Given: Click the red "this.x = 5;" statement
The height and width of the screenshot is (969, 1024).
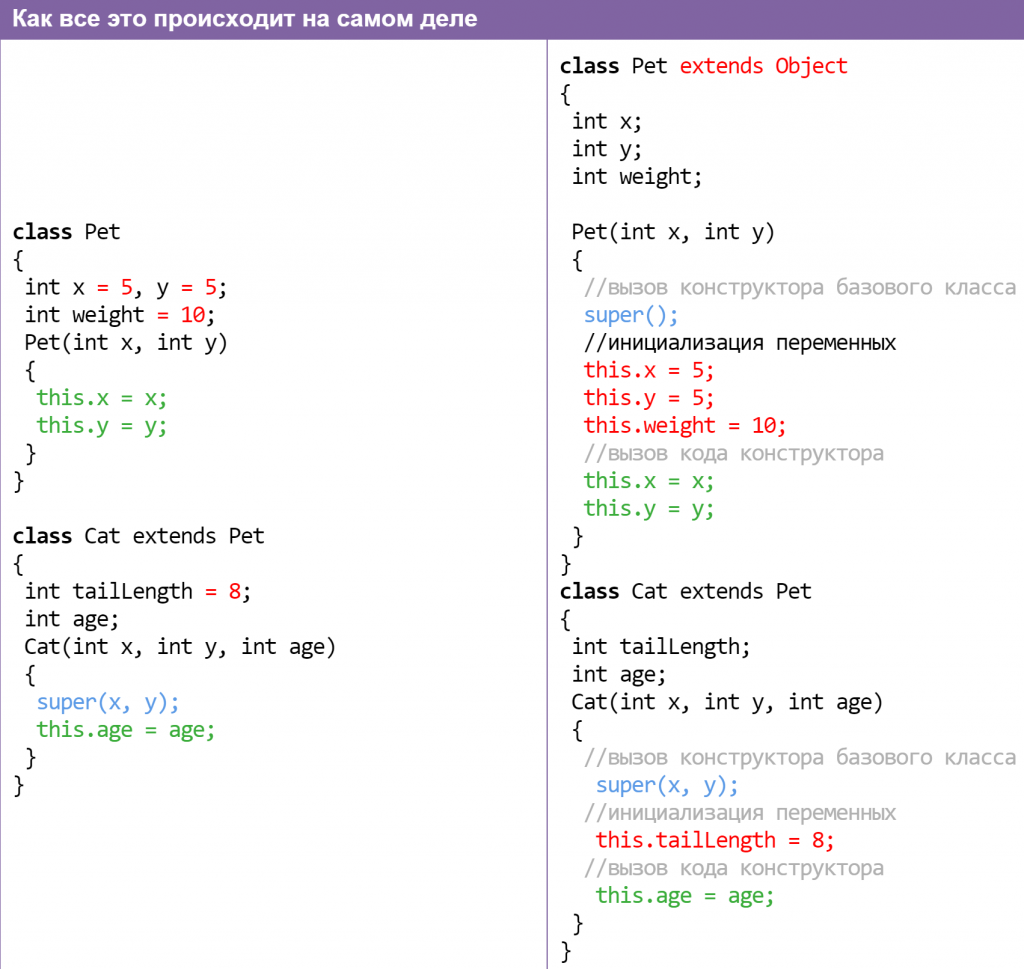Looking at the screenshot, I should (649, 370).
